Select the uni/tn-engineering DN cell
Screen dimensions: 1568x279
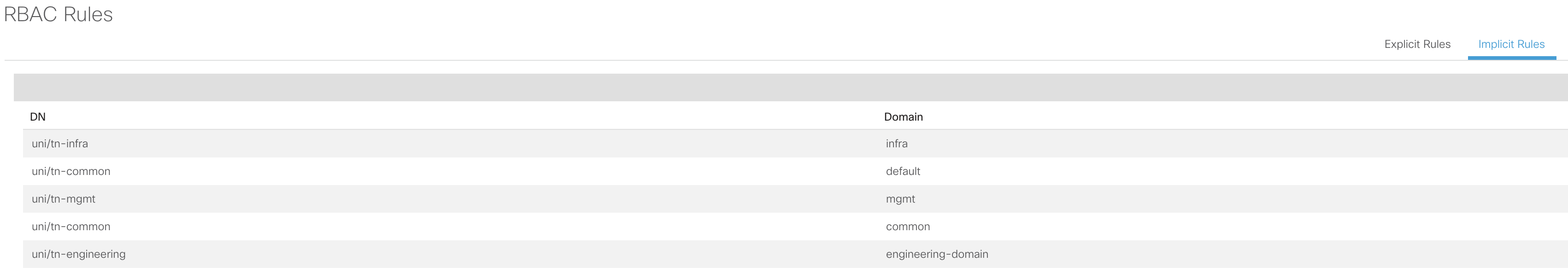(78, 254)
